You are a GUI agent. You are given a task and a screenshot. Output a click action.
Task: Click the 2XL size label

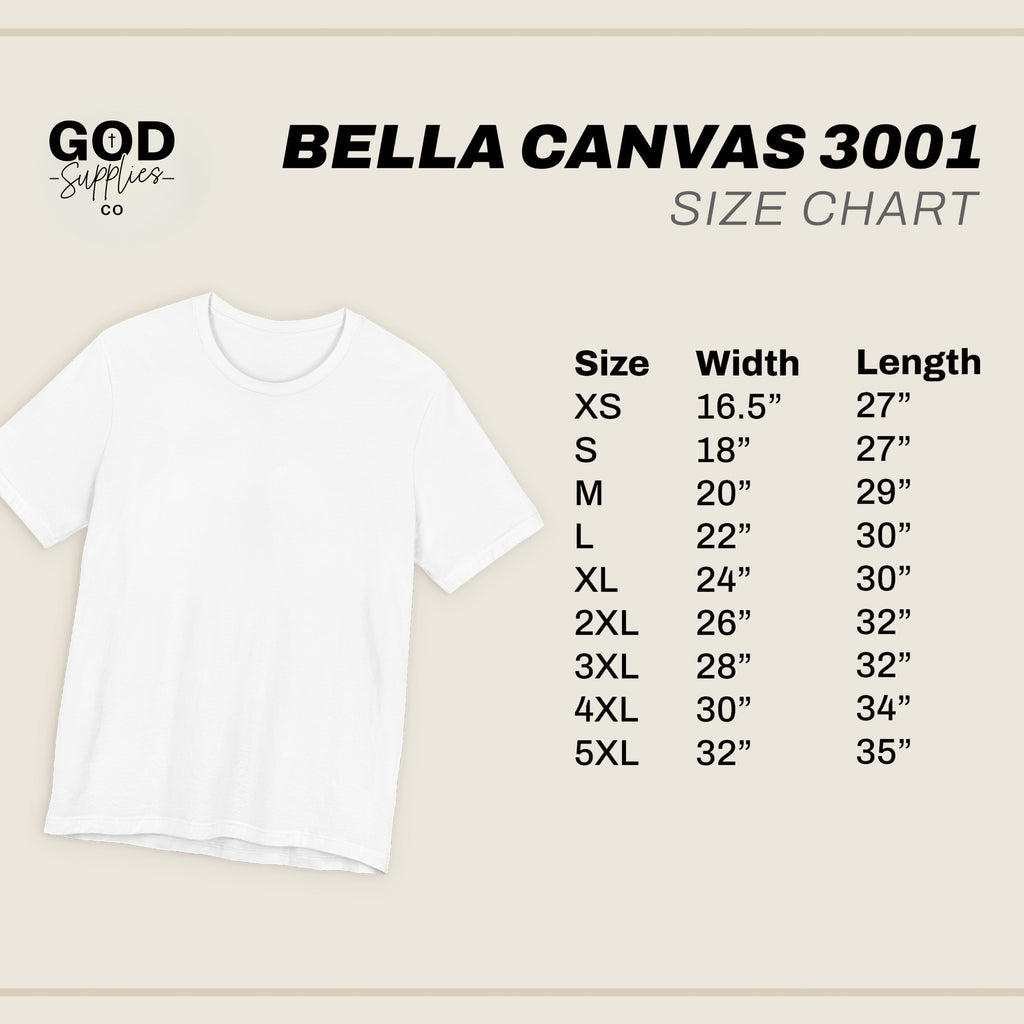click(606, 624)
